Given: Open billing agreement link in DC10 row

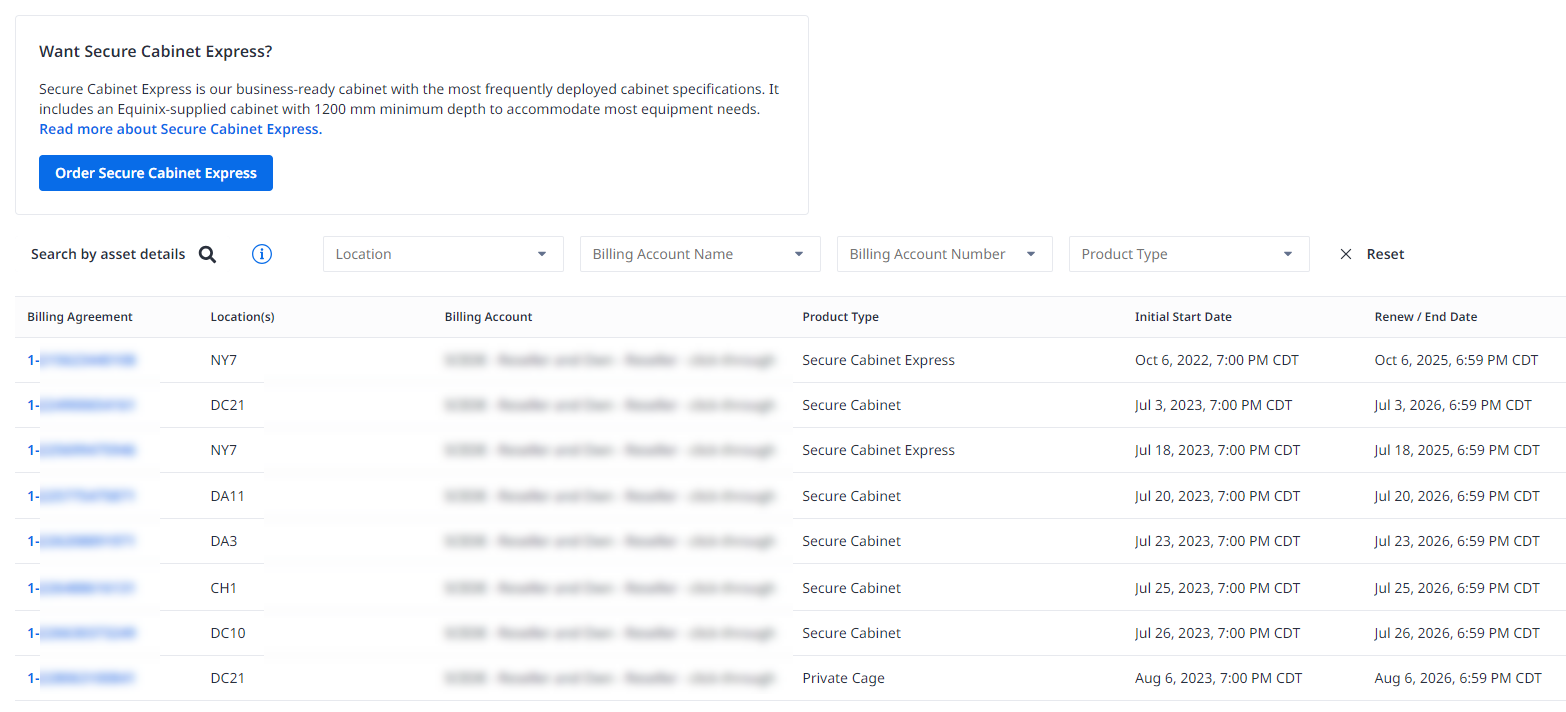Looking at the screenshot, I should pyautogui.click(x=82, y=633).
